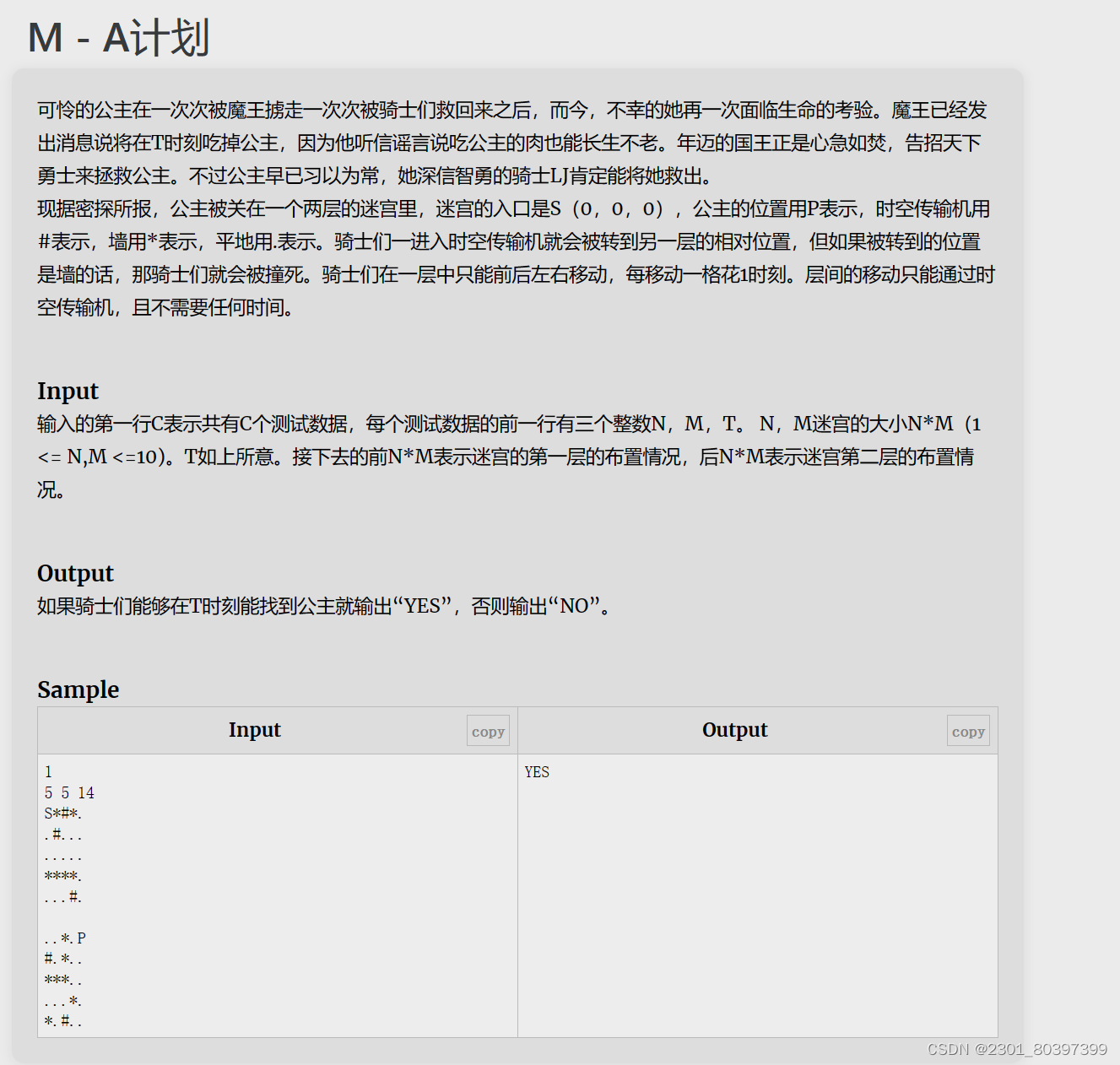Click the '#.*..' maze row
The image size is (1120, 1065).
coord(63,959)
